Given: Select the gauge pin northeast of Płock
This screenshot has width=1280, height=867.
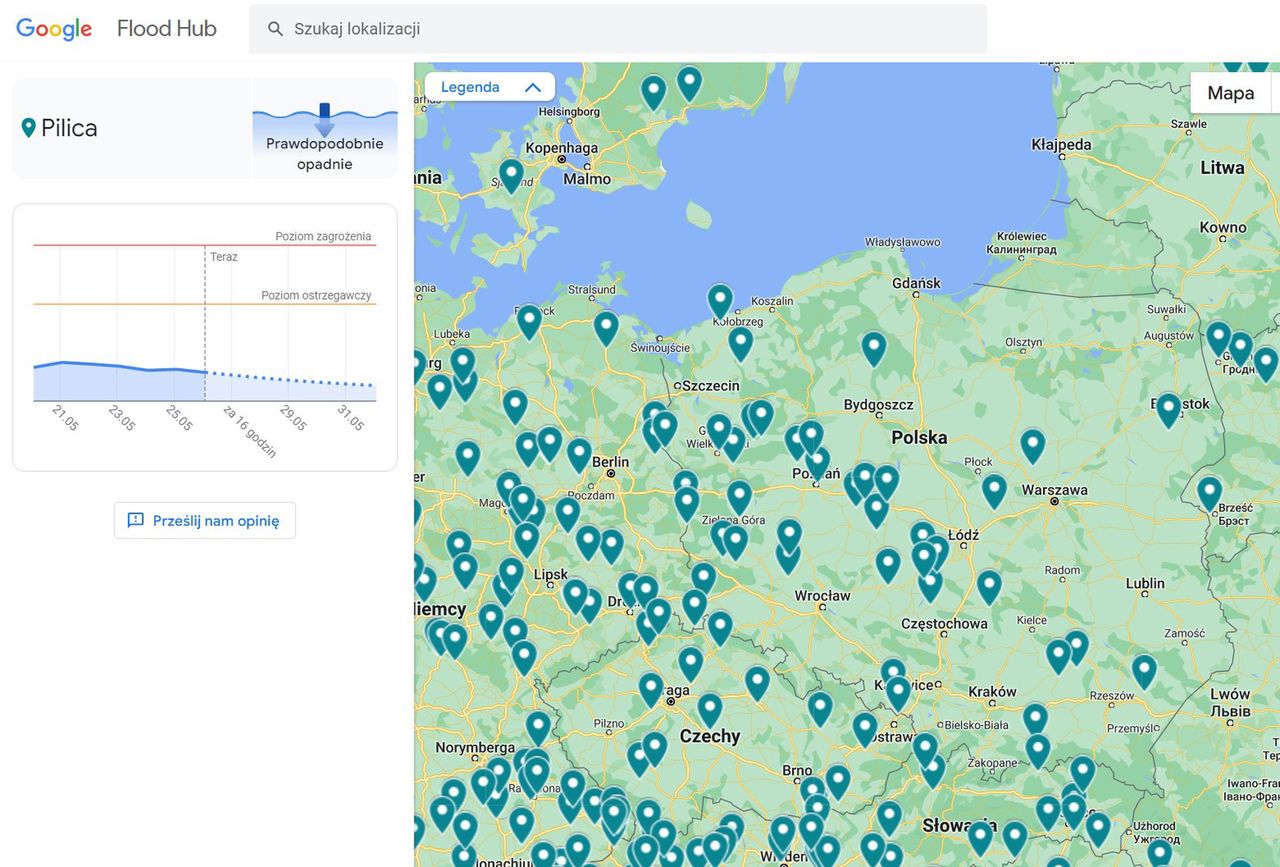Looking at the screenshot, I should (1033, 445).
